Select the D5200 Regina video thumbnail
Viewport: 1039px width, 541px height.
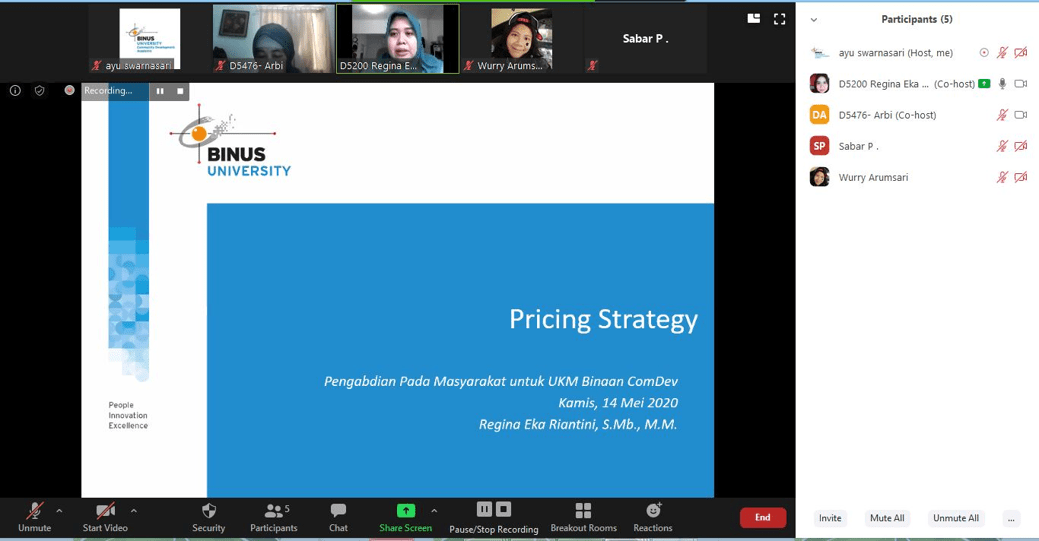397,39
